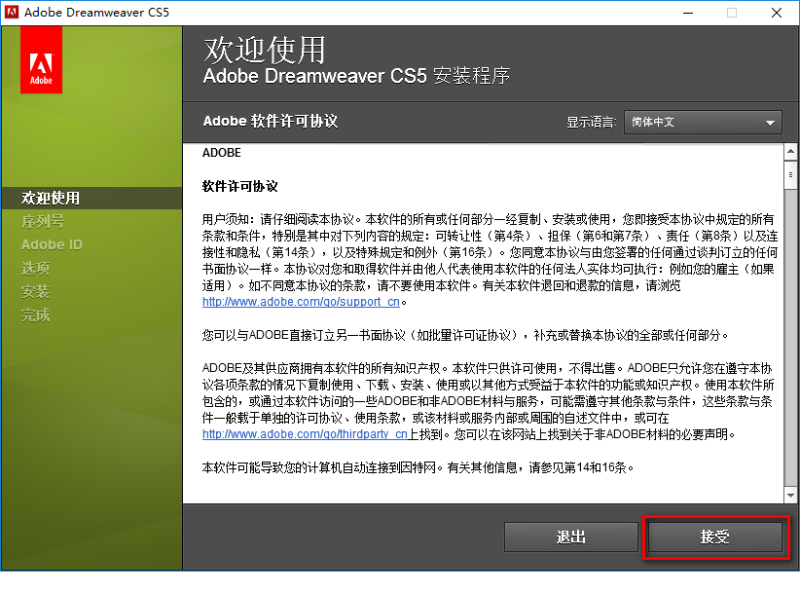Select the Adobe ID step
The width and height of the screenshot is (800, 593).
[51, 244]
